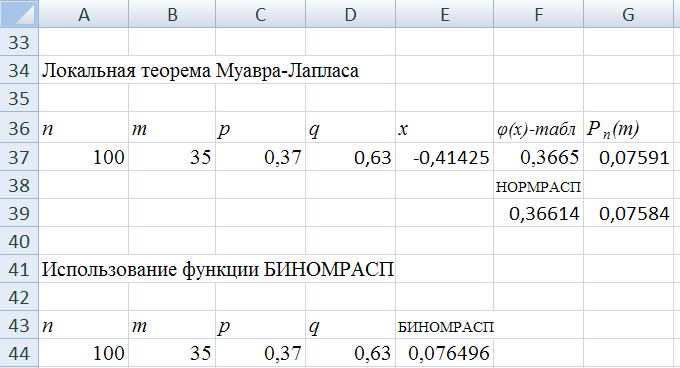Screen dimensions: 680x368
Task: Click the Select All corner button
Action: click(x=19, y=14)
